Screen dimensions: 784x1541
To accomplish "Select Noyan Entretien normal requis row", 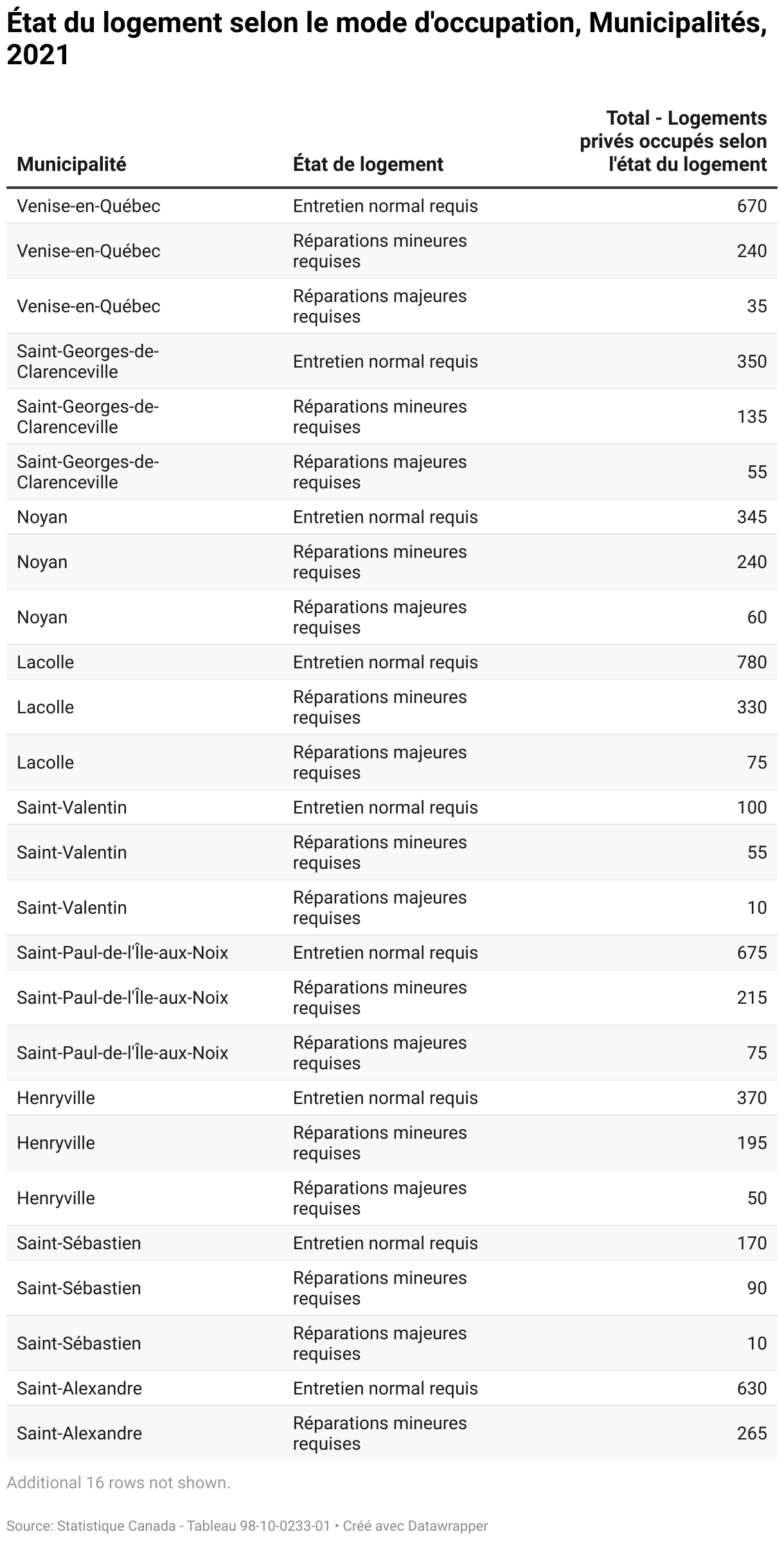I will tap(392, 517).
